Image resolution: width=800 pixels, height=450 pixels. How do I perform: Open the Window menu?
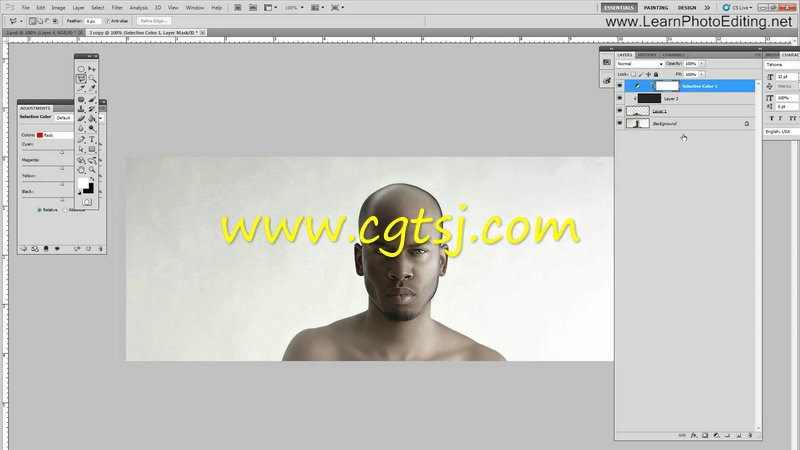(x=194, y=8)
